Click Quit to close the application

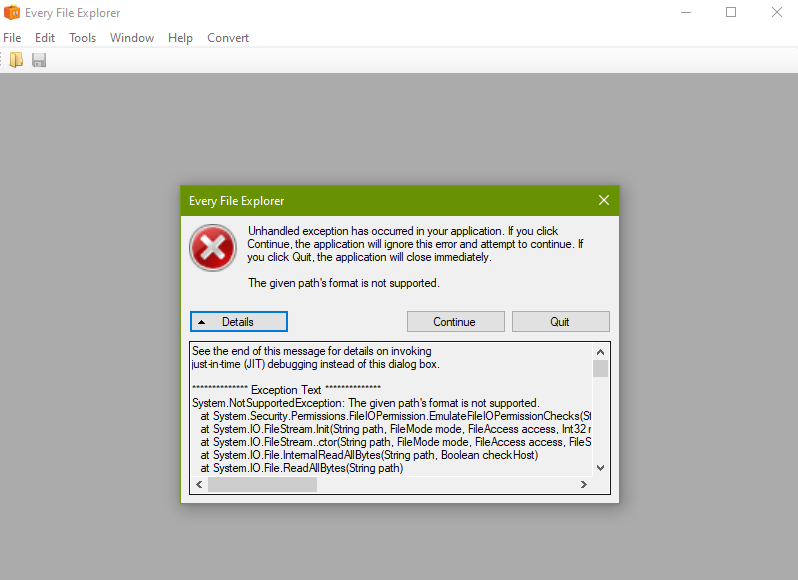[560, 322]
